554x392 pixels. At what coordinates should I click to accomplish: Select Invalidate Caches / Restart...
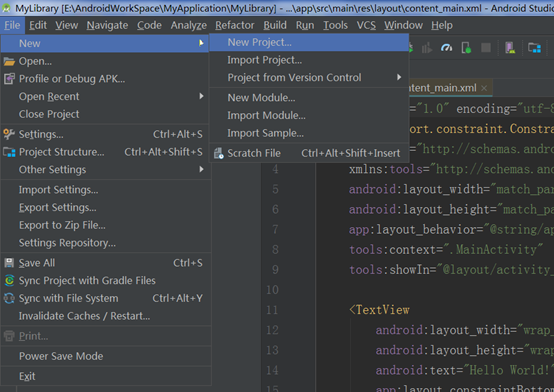click(x=105, y=316)
